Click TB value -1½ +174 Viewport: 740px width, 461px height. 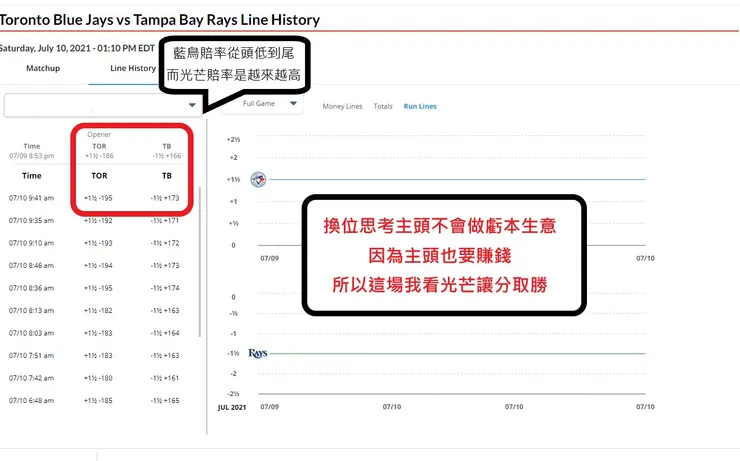click(x=165, y=288)
